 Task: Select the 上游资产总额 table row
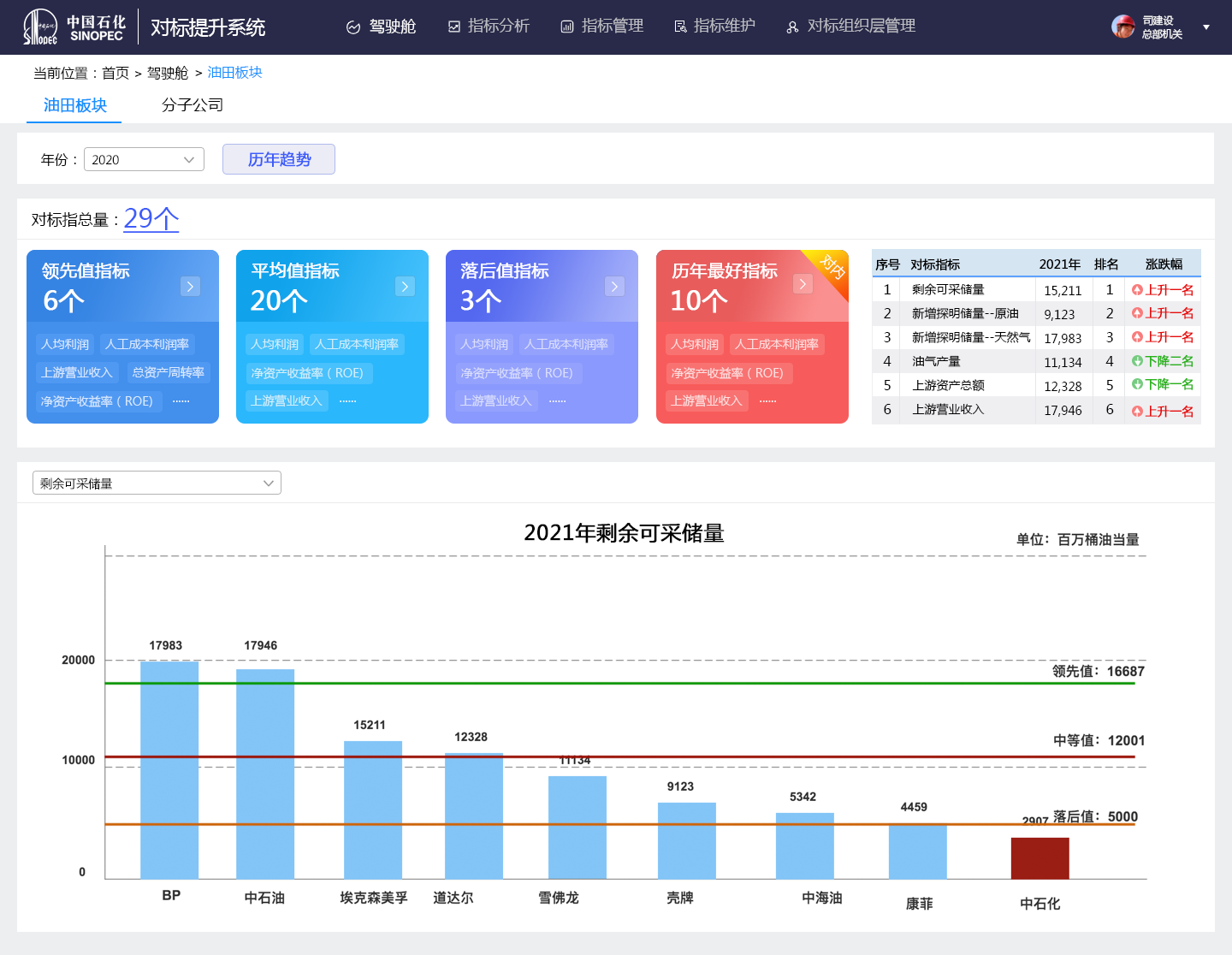pos(1036,385)
